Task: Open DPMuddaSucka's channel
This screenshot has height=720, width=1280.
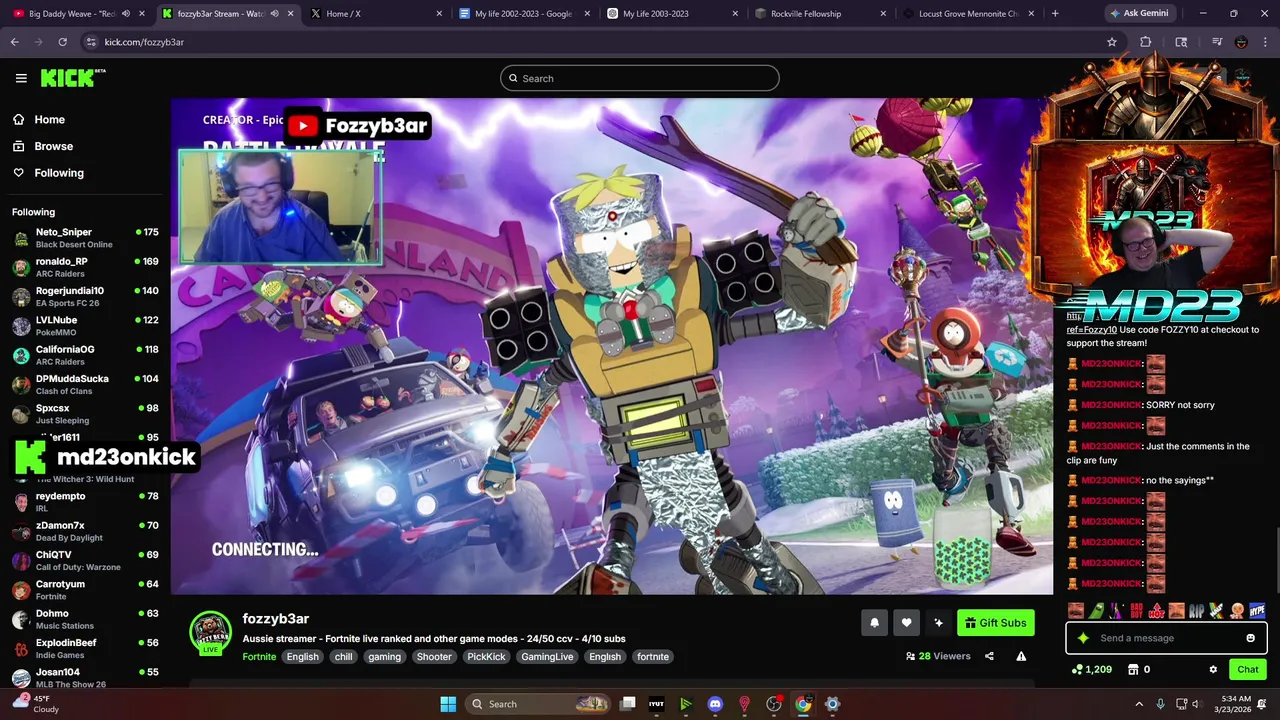Action: (85, 384)
